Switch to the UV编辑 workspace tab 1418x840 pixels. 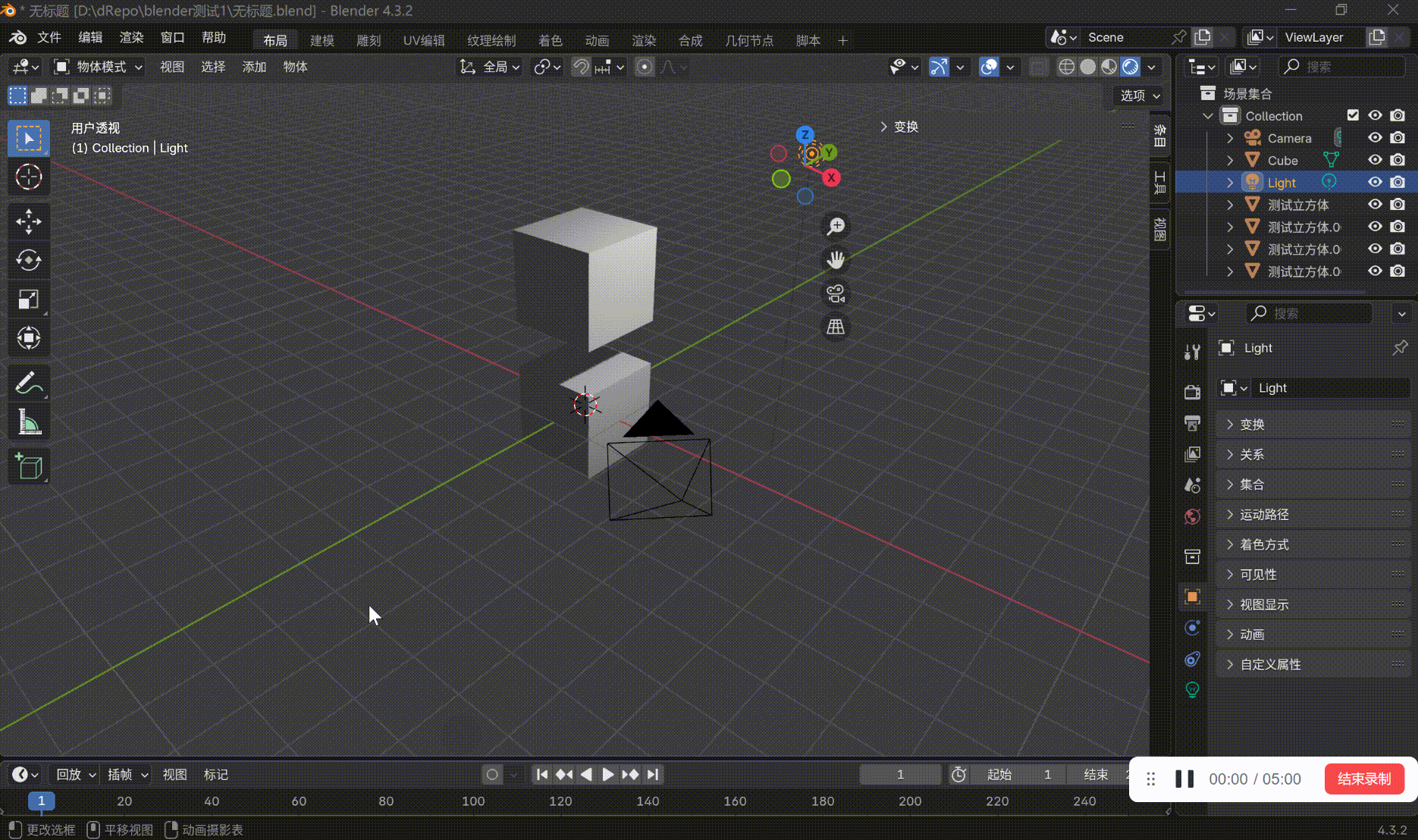424,40
